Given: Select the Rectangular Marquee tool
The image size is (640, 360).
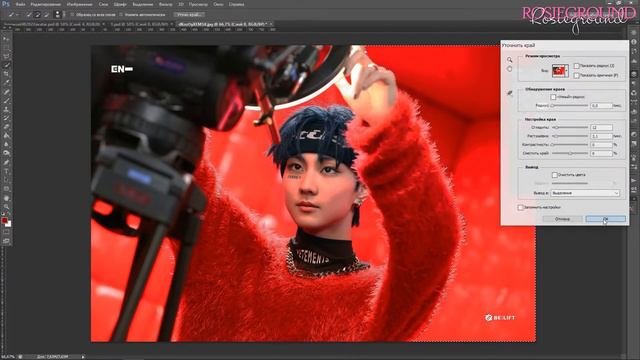Looking at the screenshot, I should 6,47.
